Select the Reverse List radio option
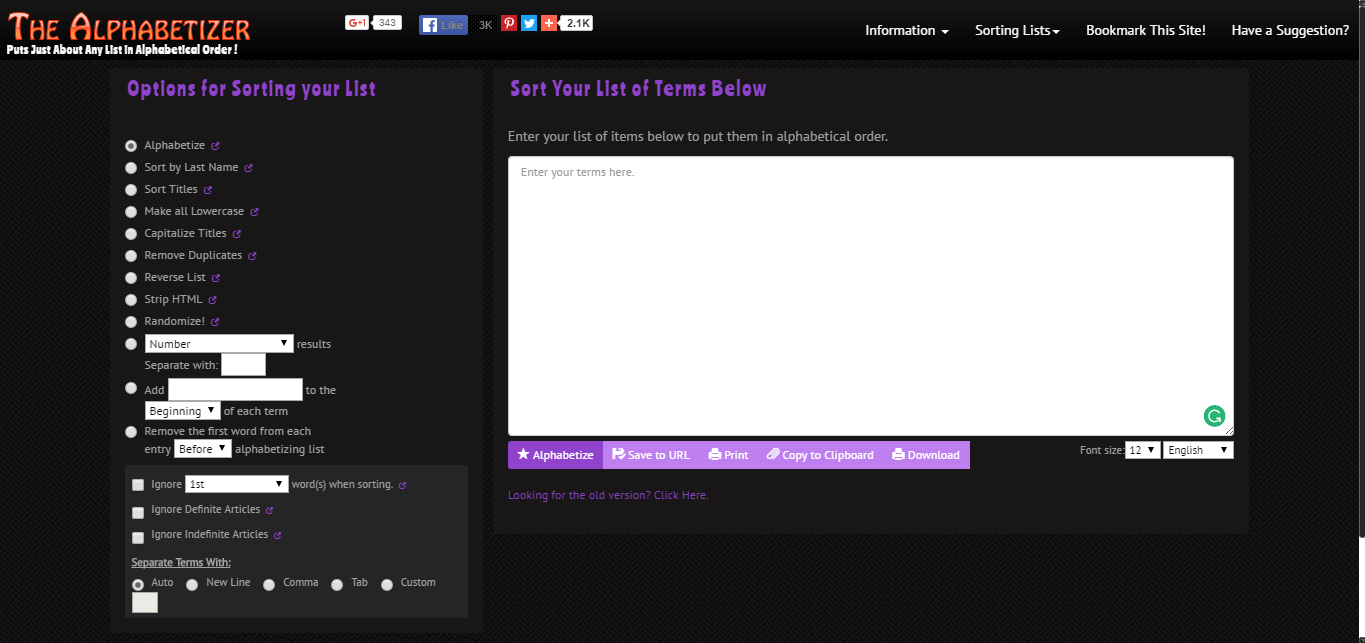 pos(131,278)
